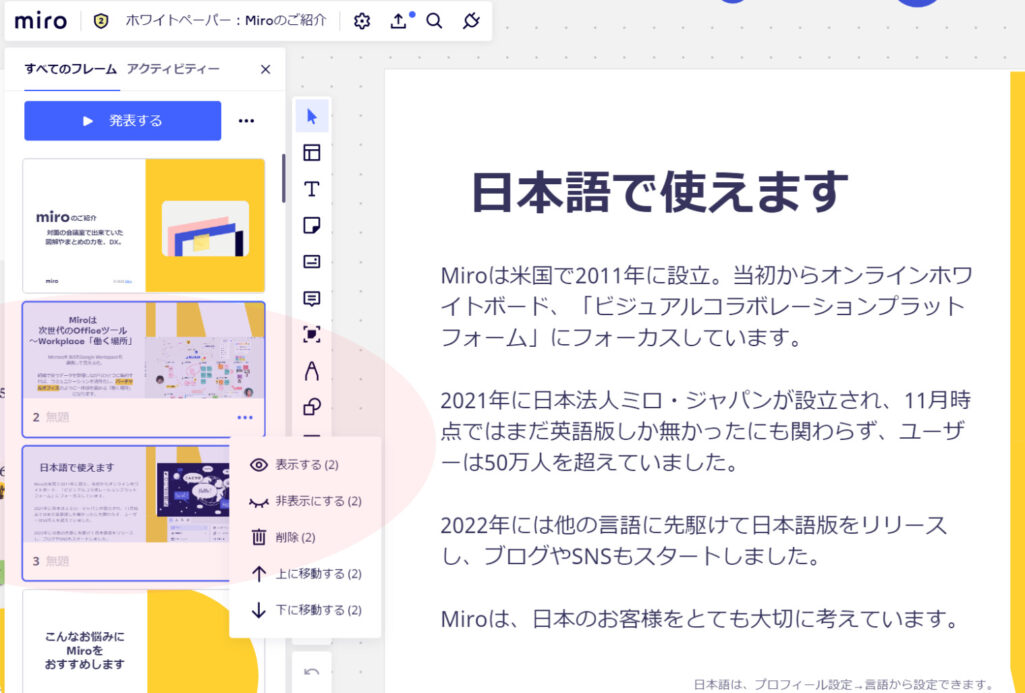Choose 非表示にする (2) from the menu

tap(305, 501)
